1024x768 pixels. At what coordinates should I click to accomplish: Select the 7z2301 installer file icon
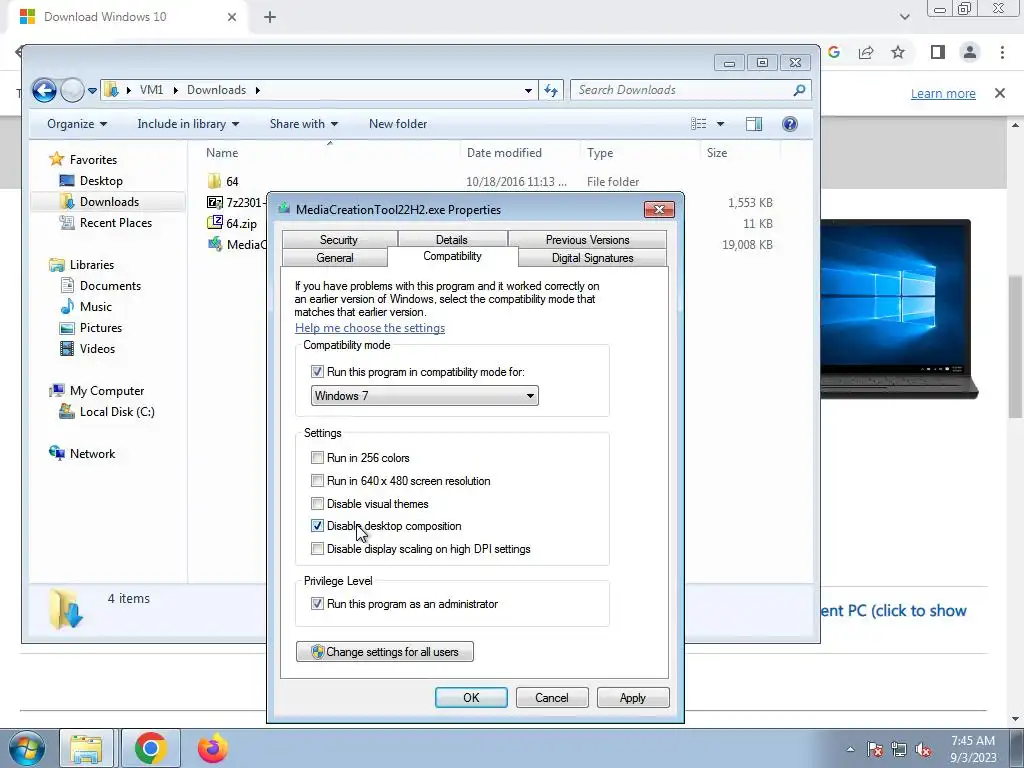click(214, 202)
